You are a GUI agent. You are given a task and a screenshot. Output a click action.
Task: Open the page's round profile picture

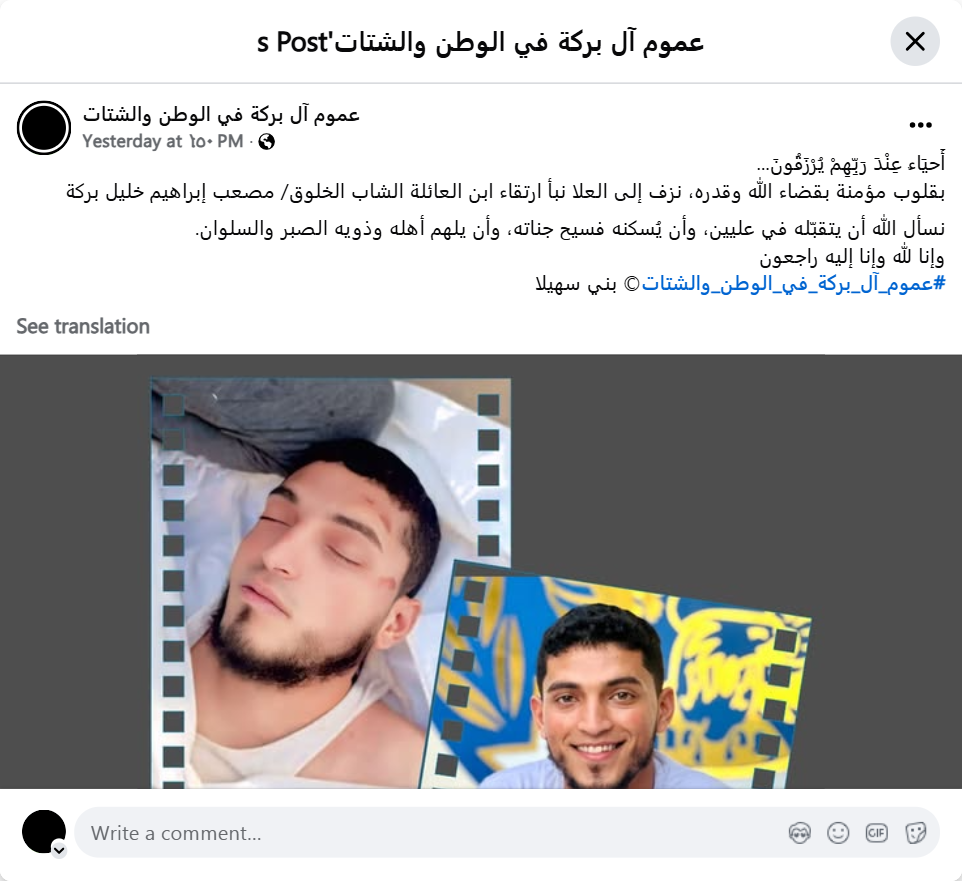tap(44, 128)
